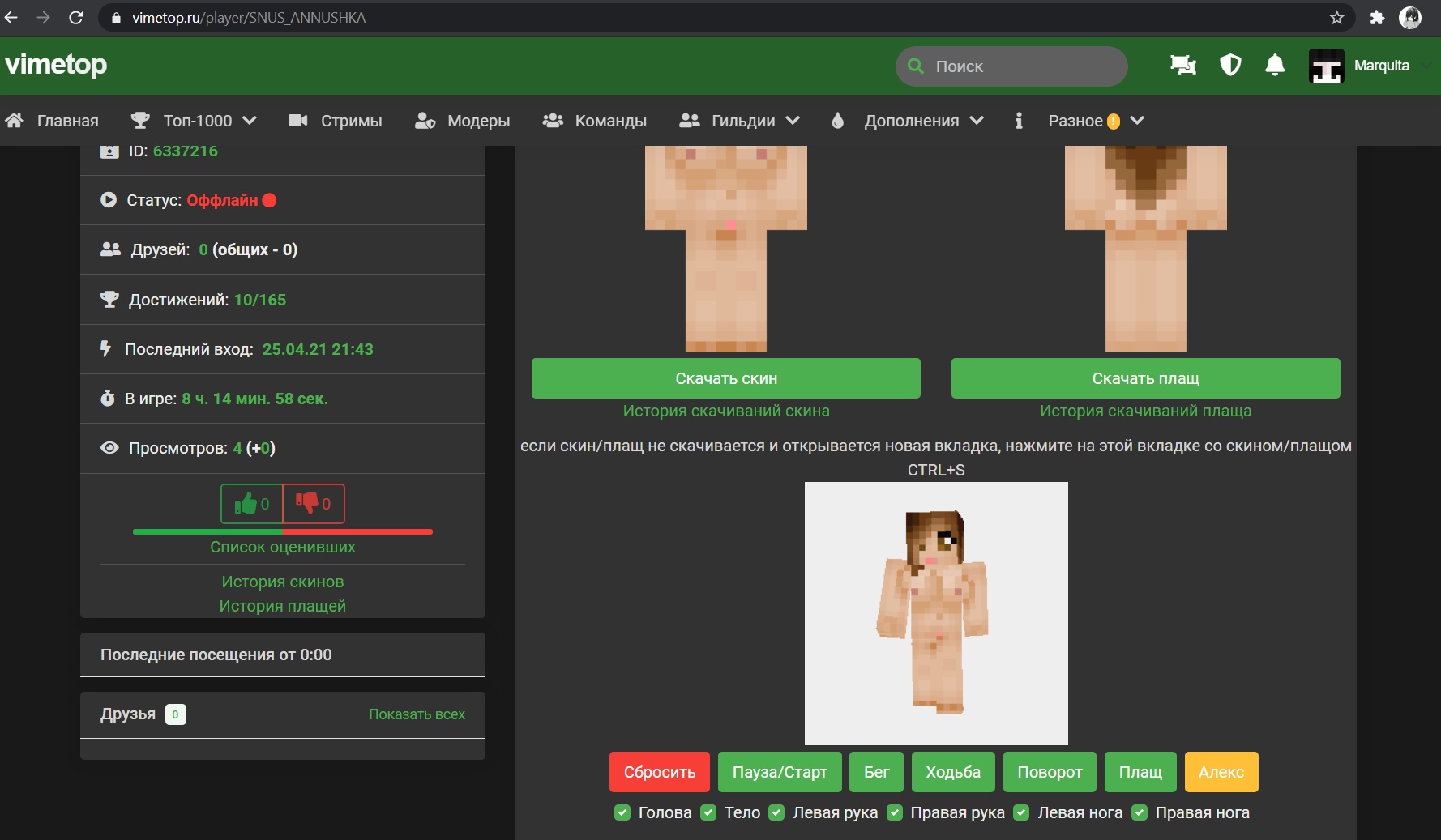Image resolution: width=1441 pixels, height=840 pixels.
Task: Expand the Гильдии dropdown
Action: (755, 121)
